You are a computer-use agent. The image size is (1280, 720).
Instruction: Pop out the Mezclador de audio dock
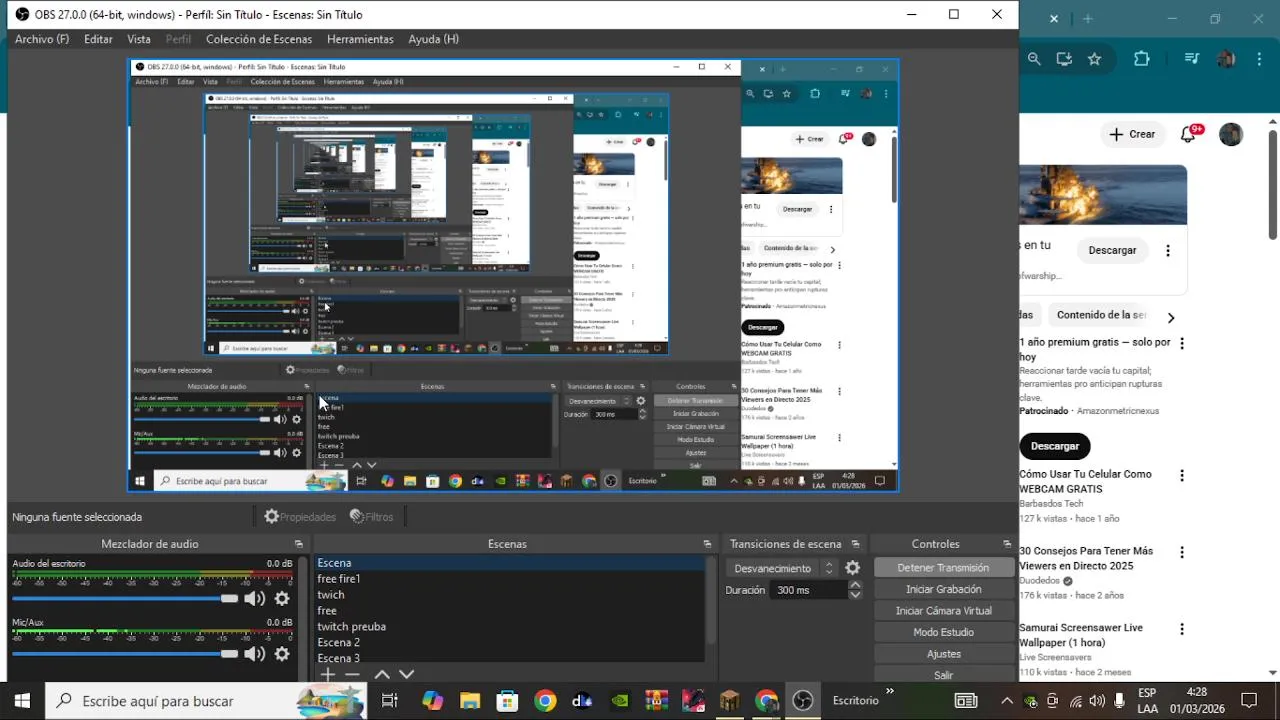coord(298,544)
